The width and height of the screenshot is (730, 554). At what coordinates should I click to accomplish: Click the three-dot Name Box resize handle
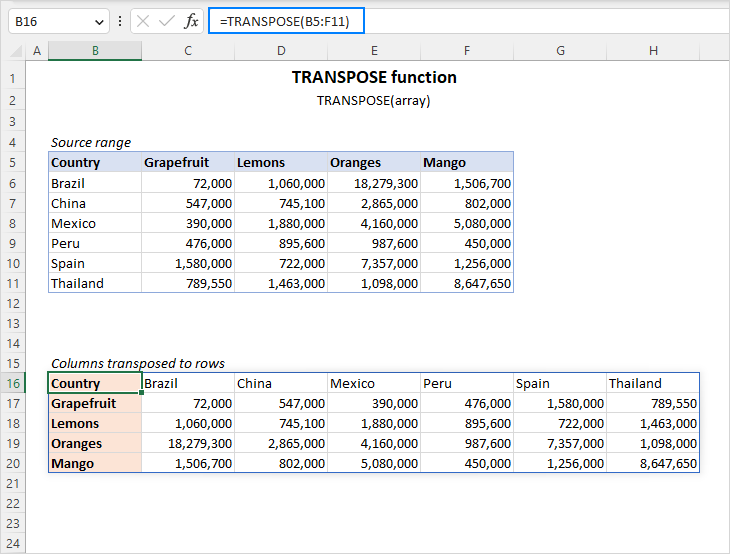click(x=120, y=21)
